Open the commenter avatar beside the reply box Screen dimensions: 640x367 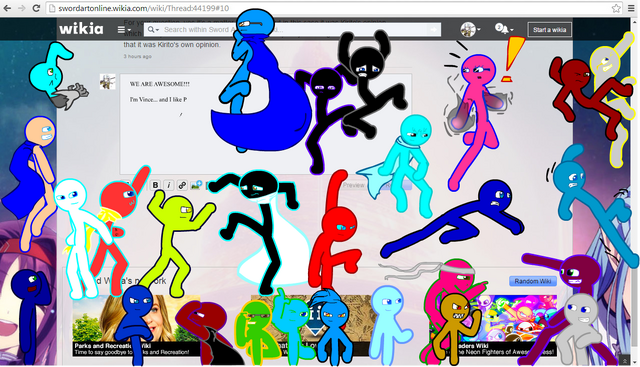click(x=108, y=82)
